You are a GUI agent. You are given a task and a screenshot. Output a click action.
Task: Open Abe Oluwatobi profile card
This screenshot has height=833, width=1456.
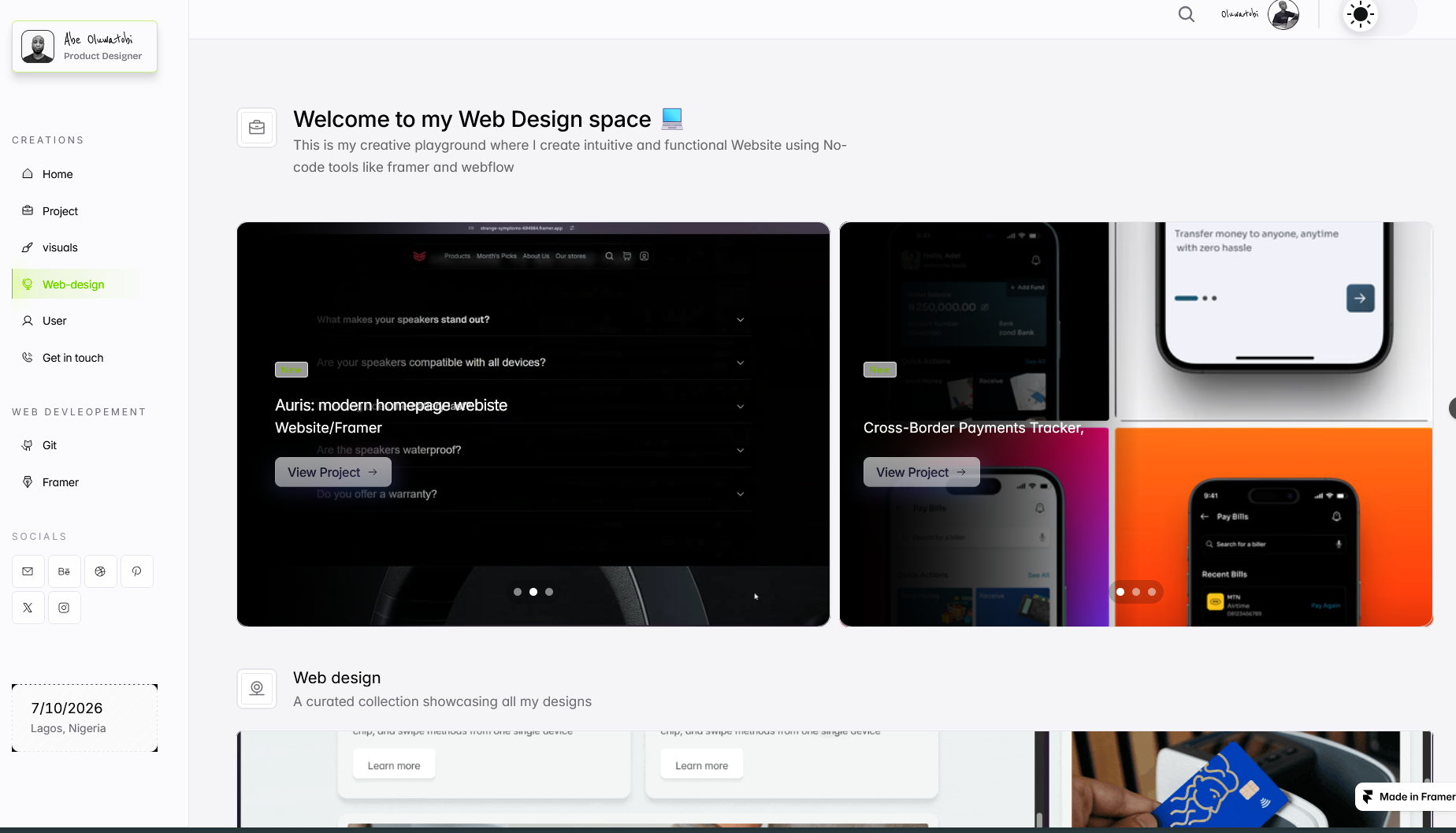tap(84, 46)
